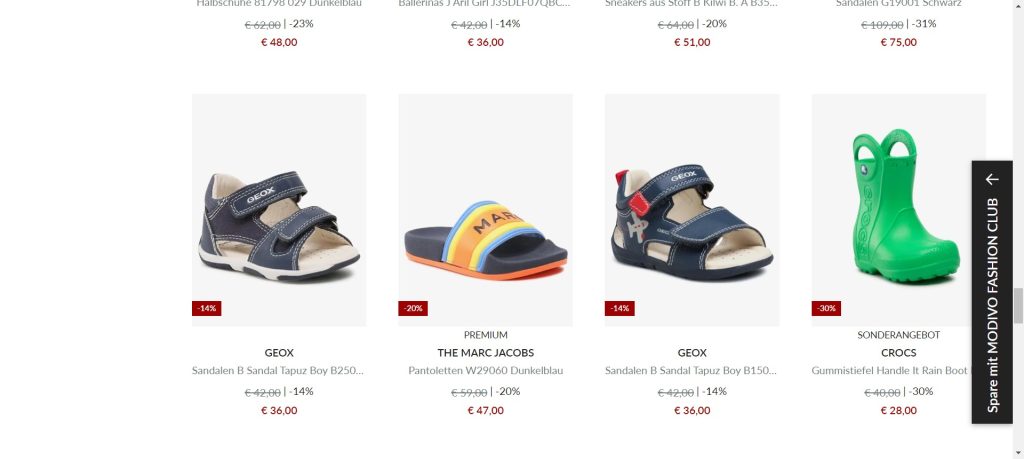1024x459 pixels.
Task: Click the CROCS brand name
Action: (899, 353)
